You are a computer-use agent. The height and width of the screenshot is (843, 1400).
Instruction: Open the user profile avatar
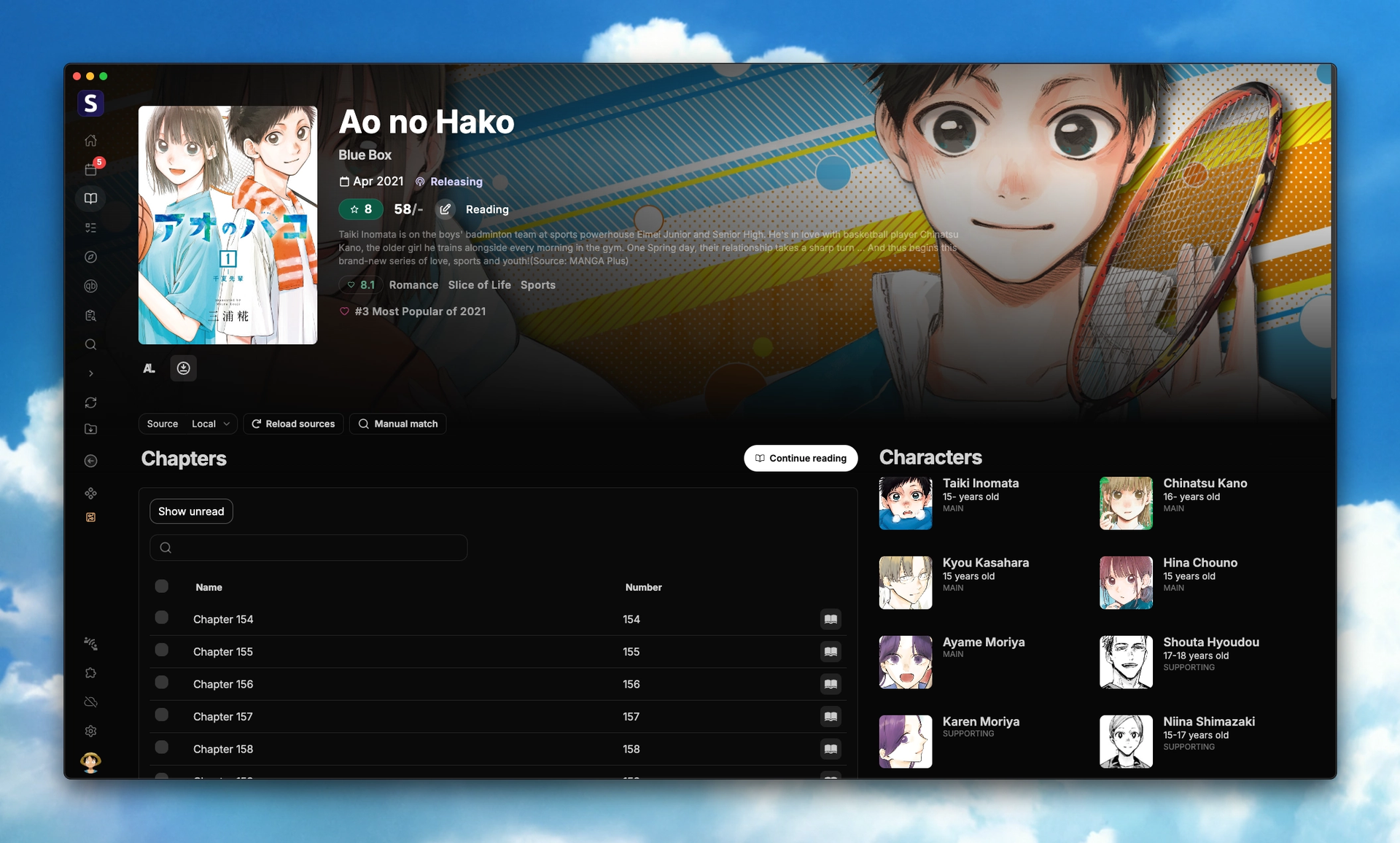coord(90,762)
